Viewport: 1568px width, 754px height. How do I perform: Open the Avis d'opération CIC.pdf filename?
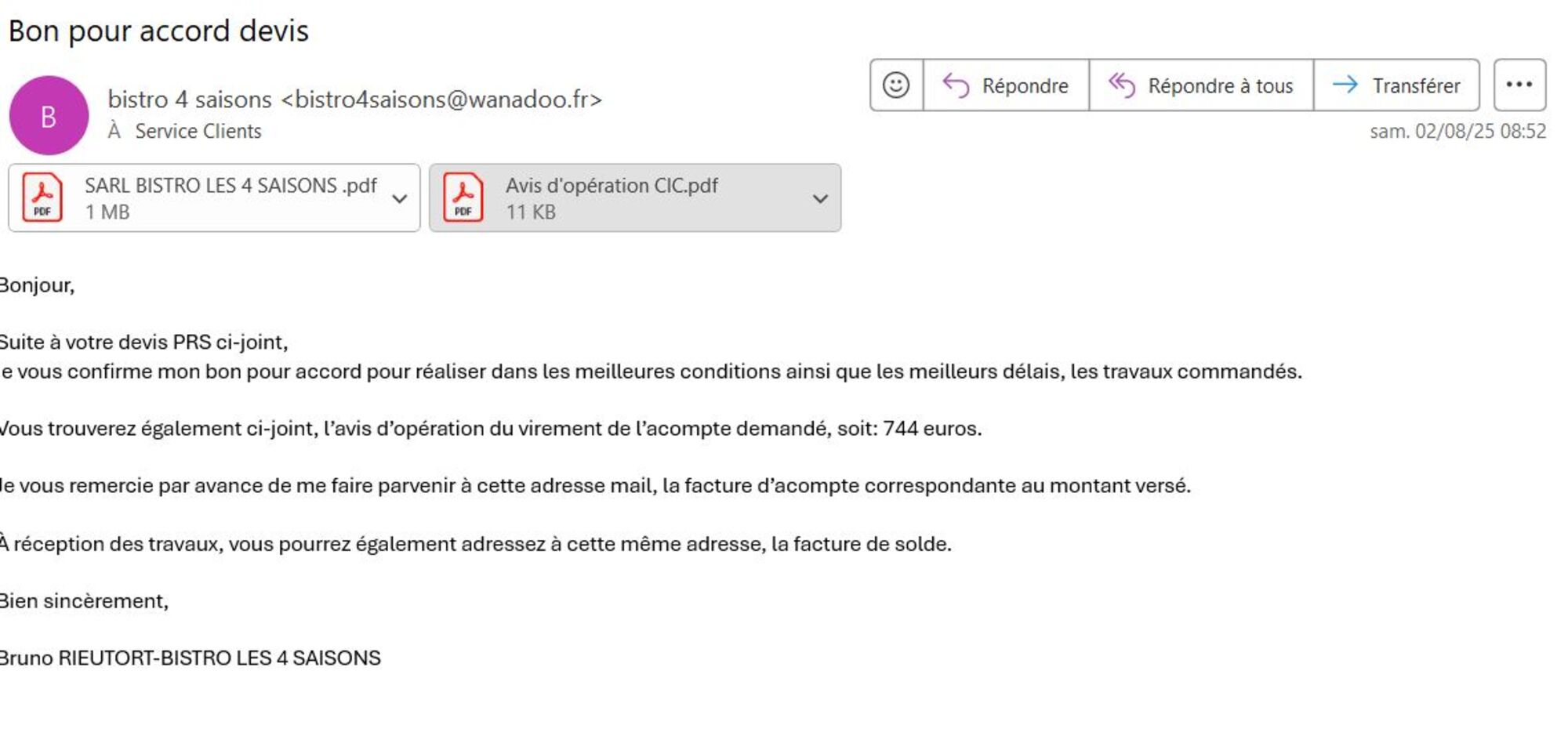click(x=612, y=186)
